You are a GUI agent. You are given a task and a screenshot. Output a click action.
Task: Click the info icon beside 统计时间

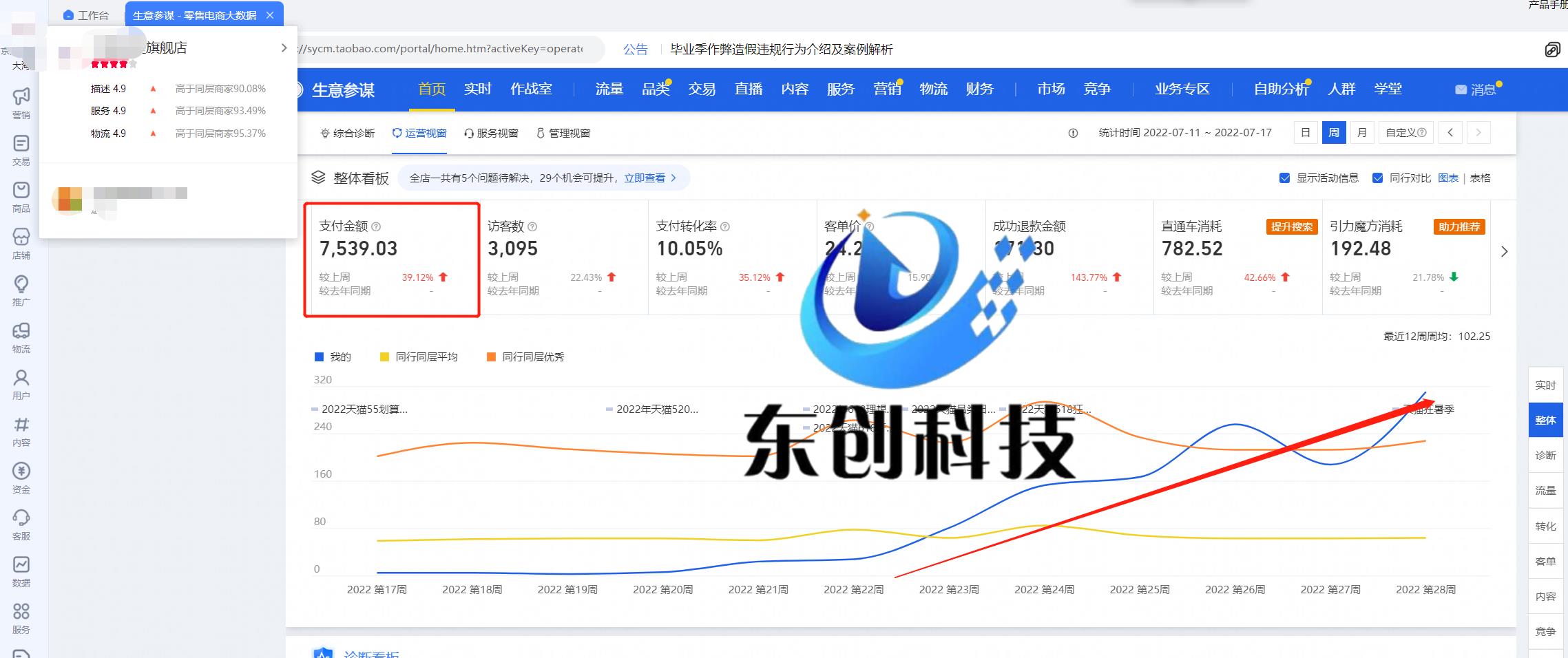(1073, 134)
